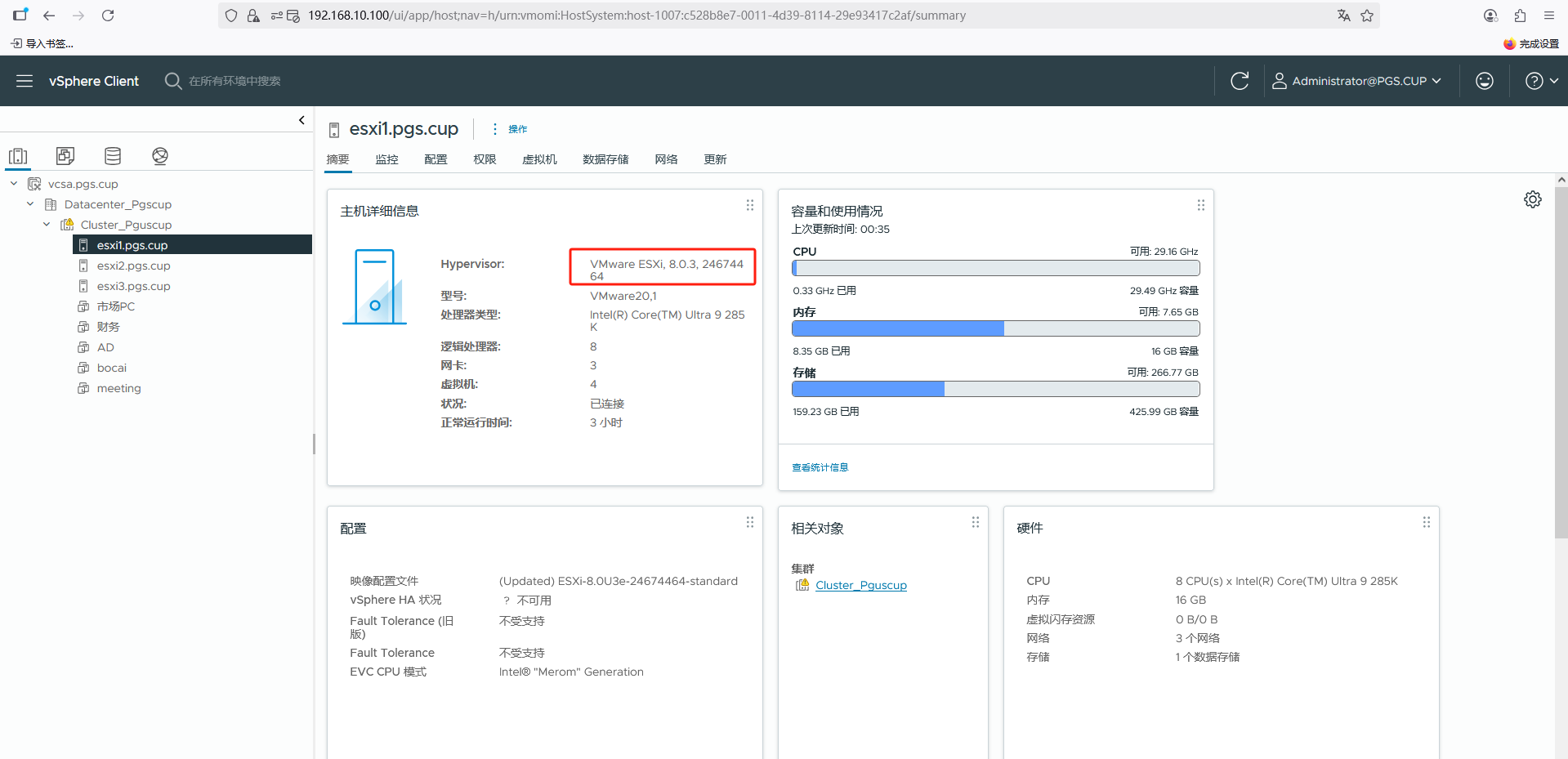Image resolution: width=1568 pixels, height=759 pixels.
Task: Go back in the browser
Action: pos(49,16)
